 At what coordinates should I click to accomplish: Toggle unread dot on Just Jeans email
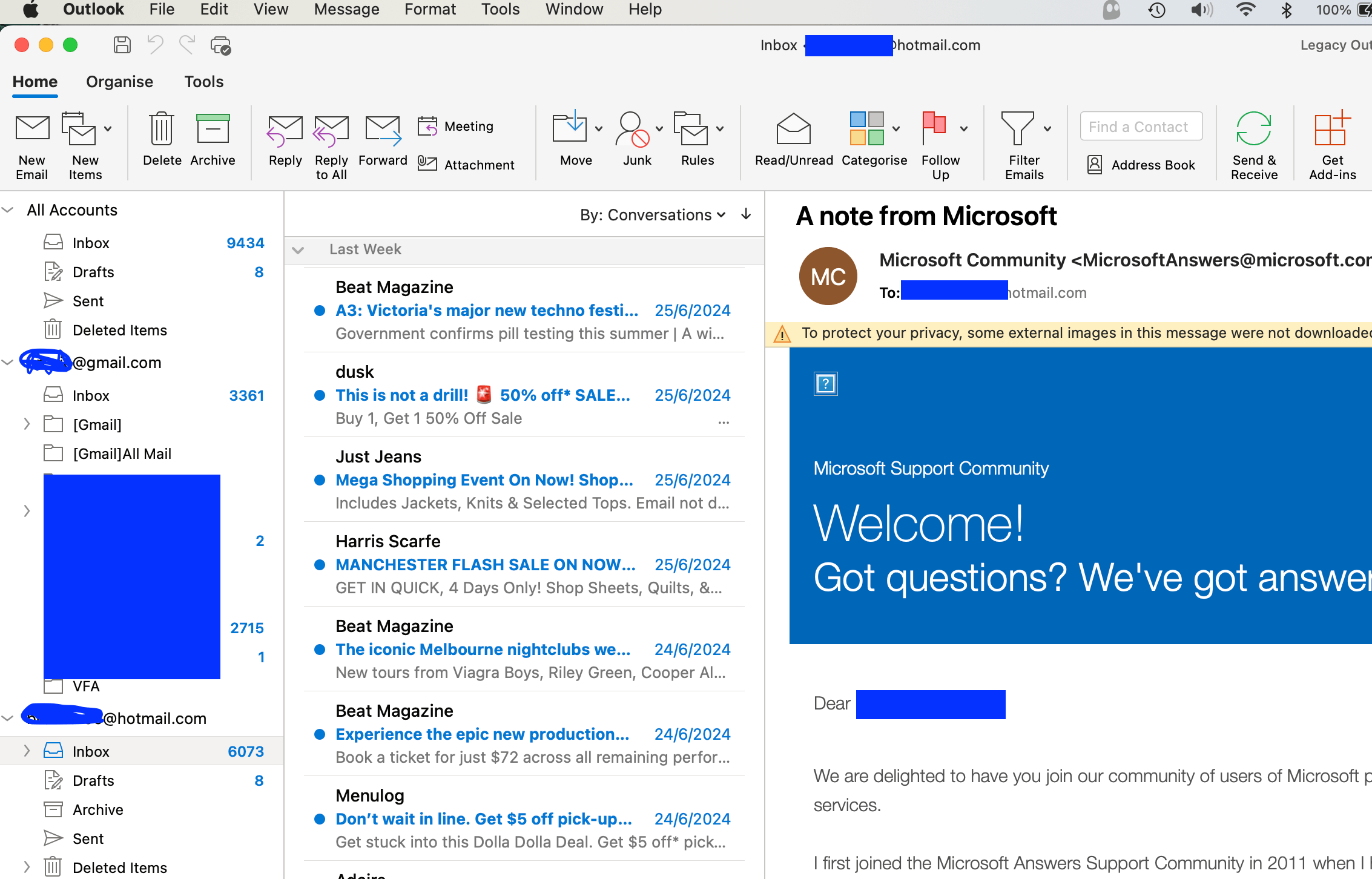(x=320, y=480)
